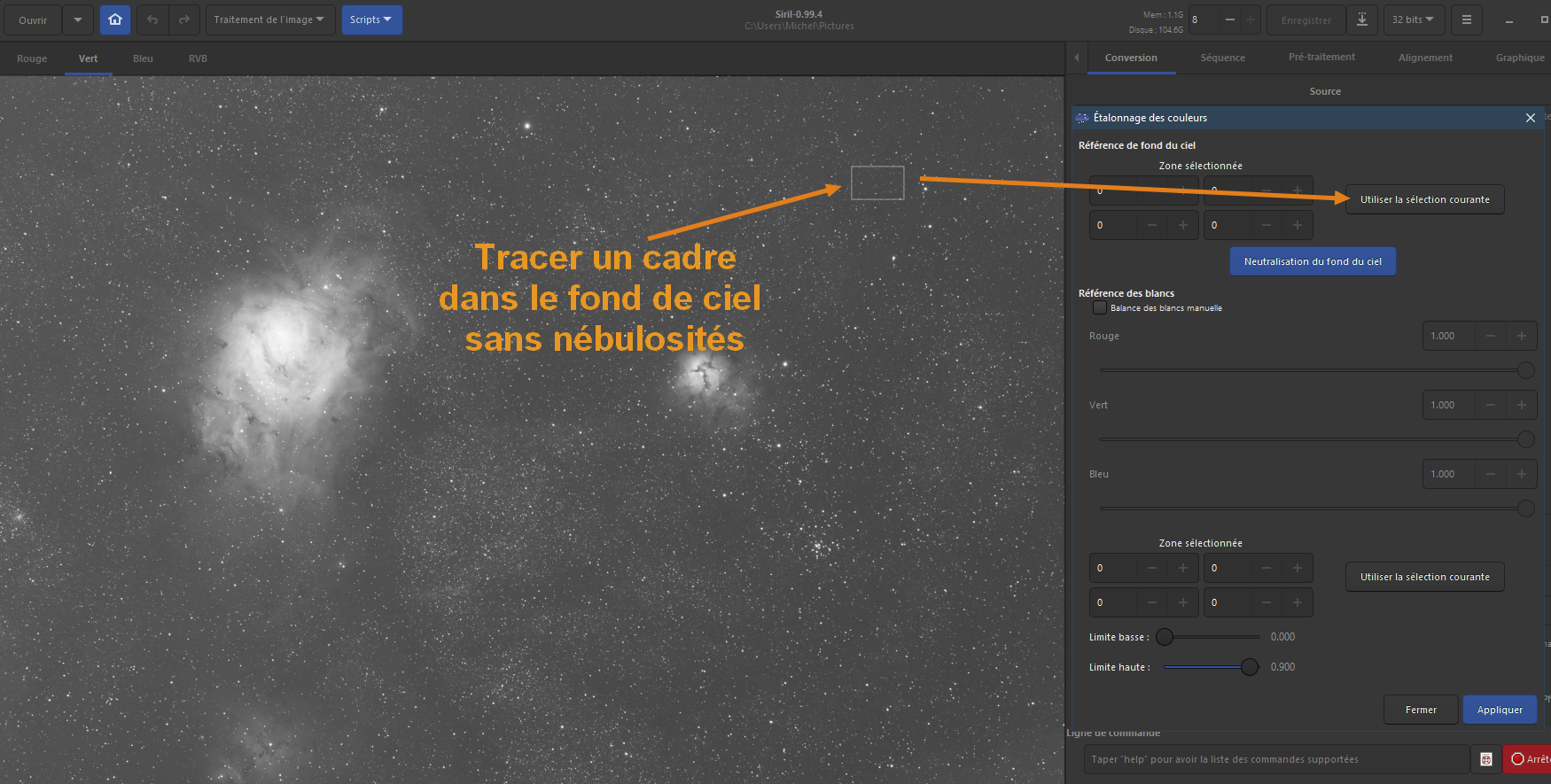The height and width of the screenshot is (784, 1551).
Task: Increment the white zone lower-right value
Action: [x=1298, y=602]
